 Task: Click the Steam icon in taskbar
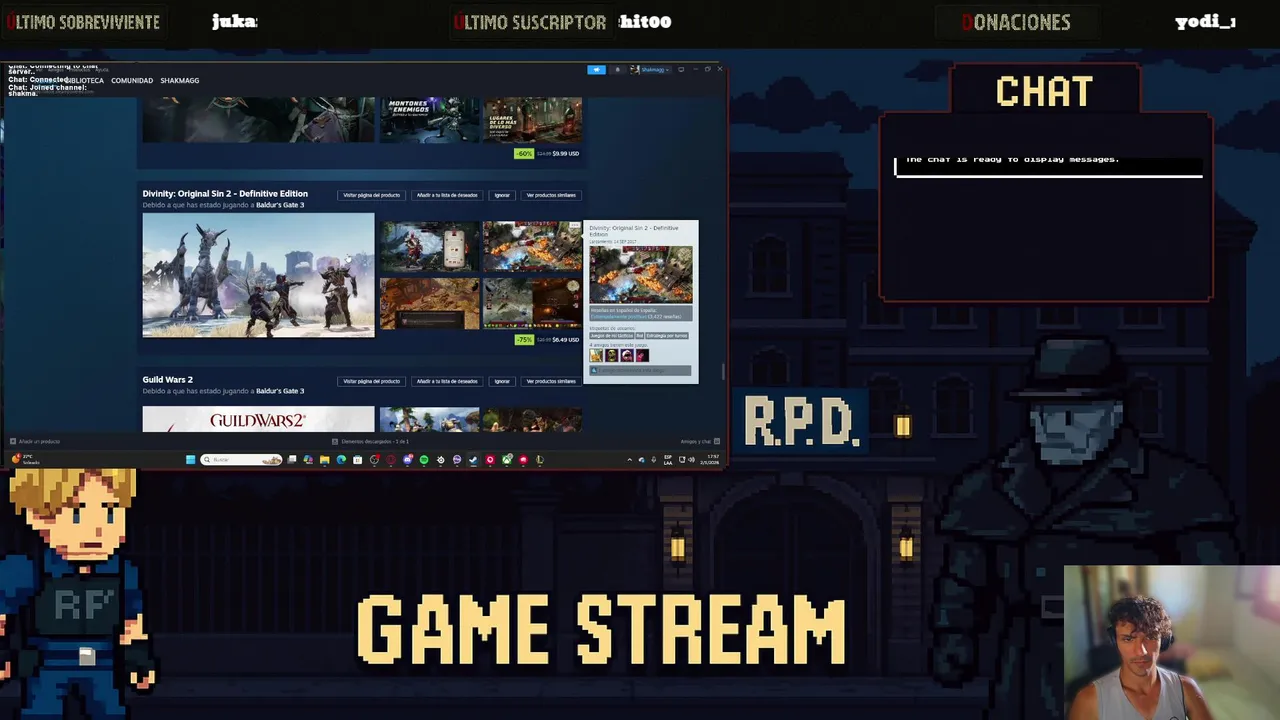pyautogui.click(x=473, y=460)
